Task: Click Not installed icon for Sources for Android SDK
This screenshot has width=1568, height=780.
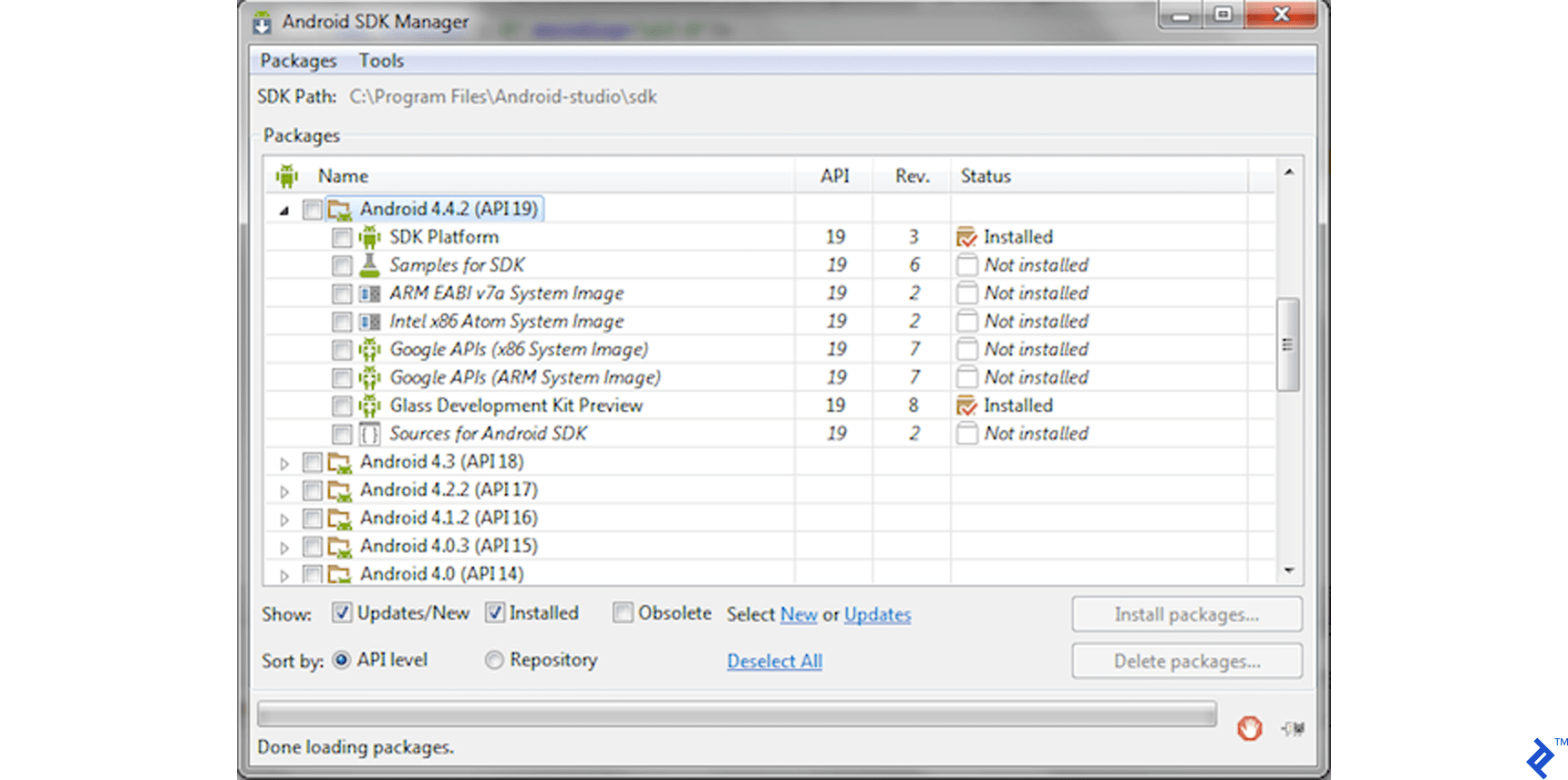Action: 966,434
